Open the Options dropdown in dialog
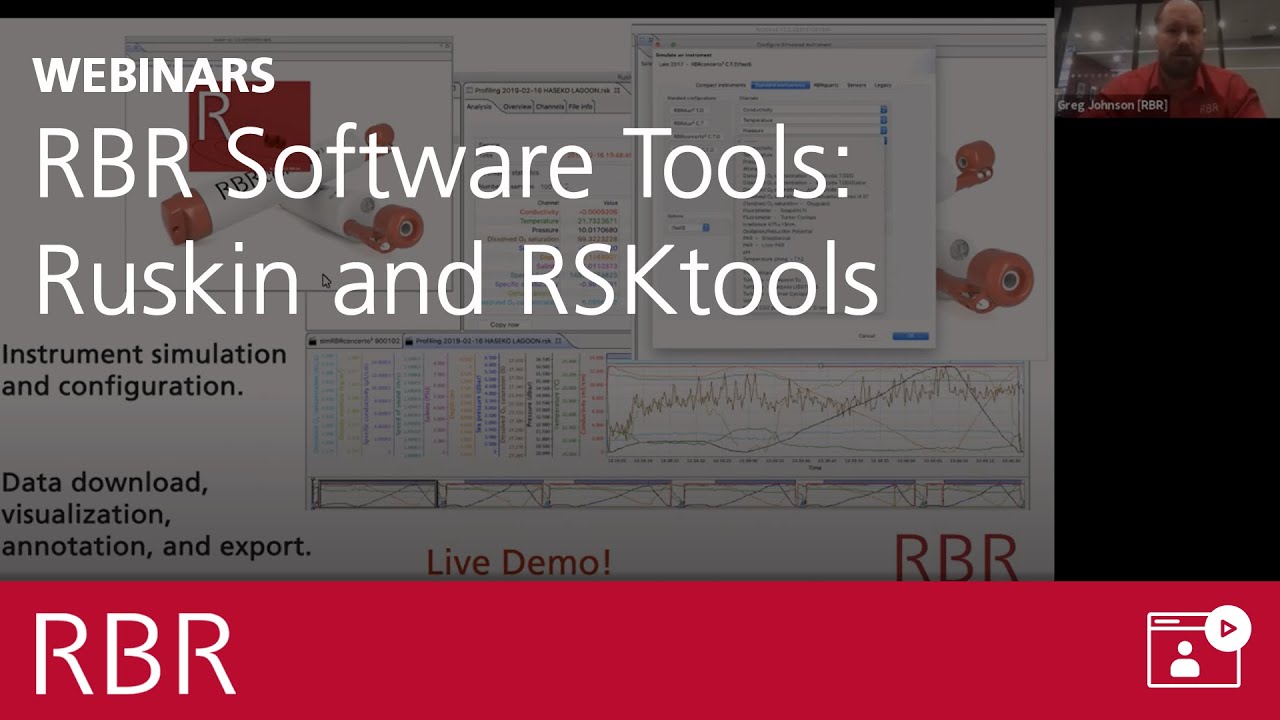1280x720 pixels. point(689,228)
